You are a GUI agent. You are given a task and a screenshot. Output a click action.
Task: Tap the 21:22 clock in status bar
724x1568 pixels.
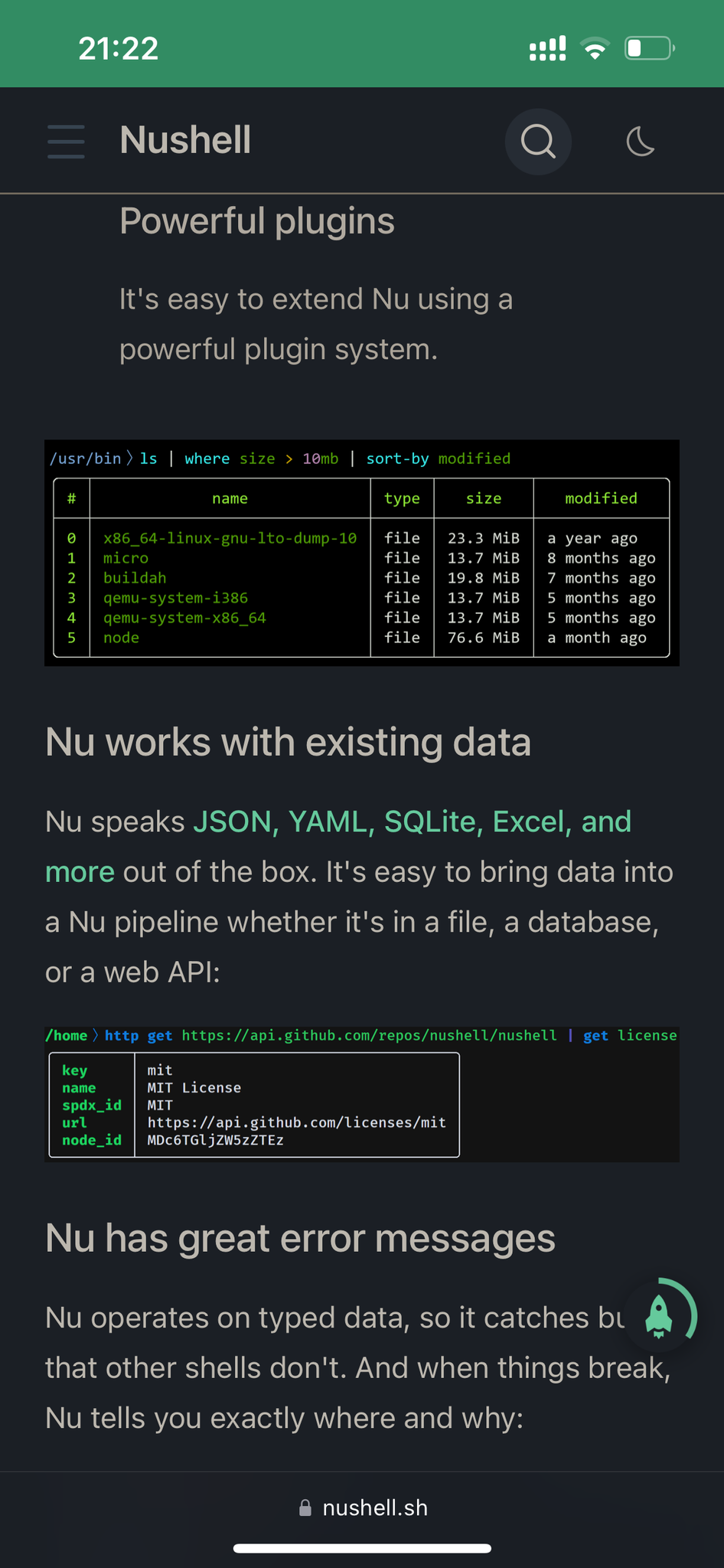coord(119,49)
